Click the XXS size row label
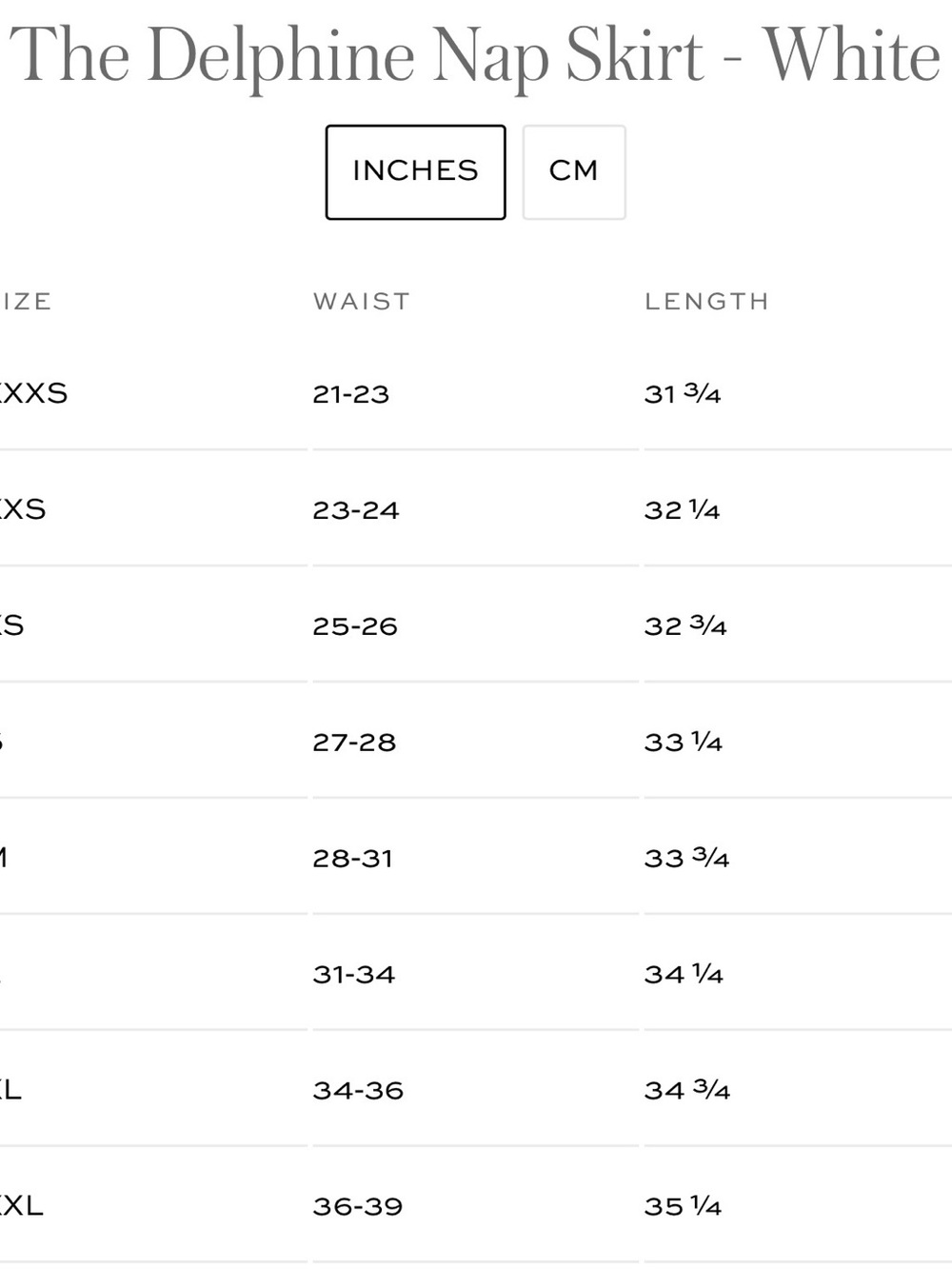952x1269 pixels. coord(23,509)
